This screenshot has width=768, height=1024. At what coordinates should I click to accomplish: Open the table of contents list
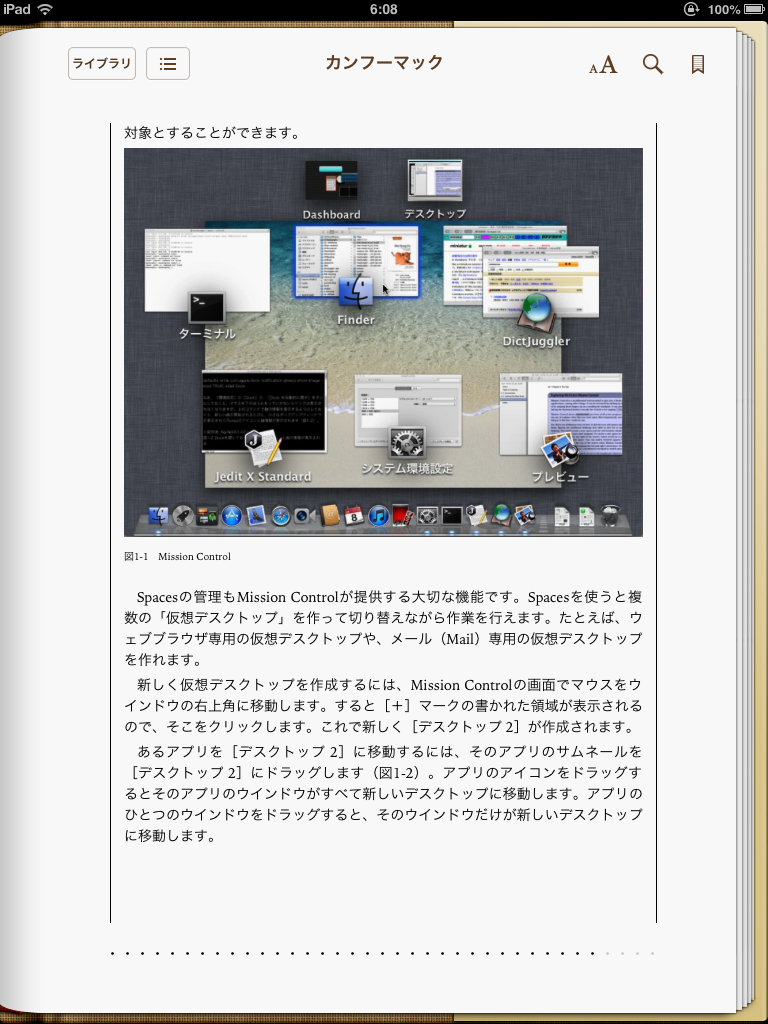click(x=168, y=63)
